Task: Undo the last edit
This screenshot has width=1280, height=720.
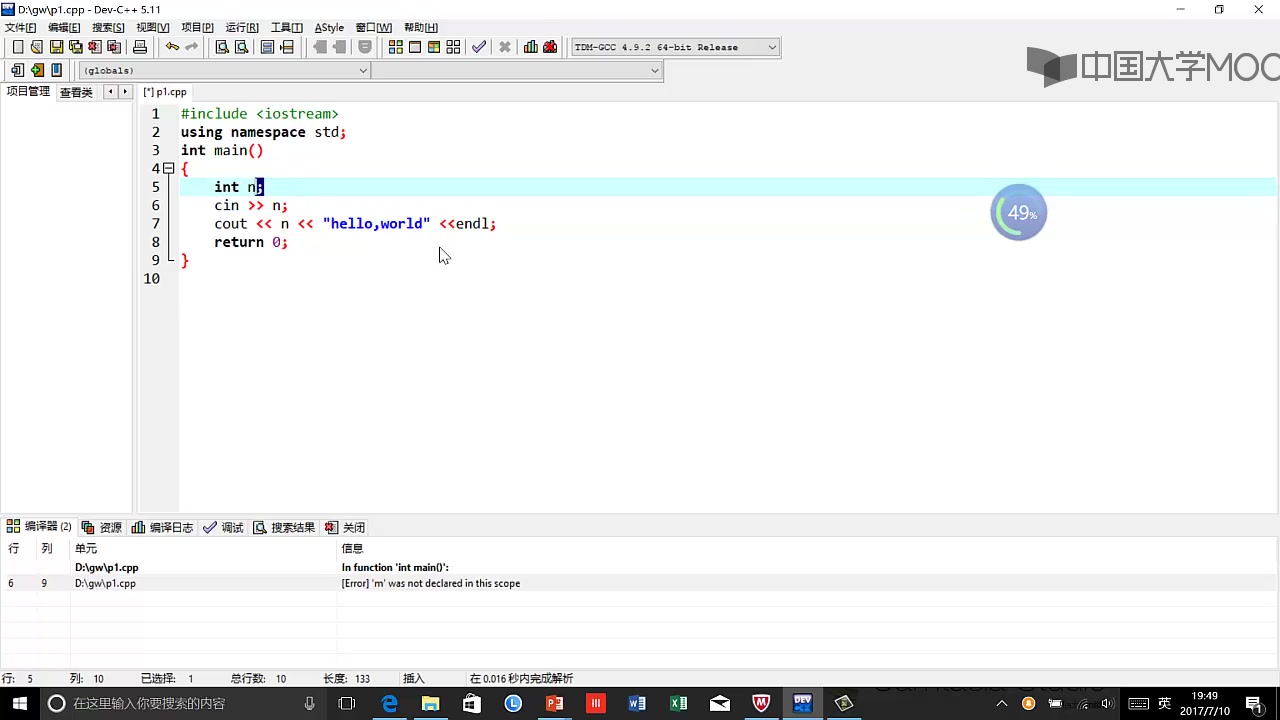Action: (x=172, y=47)
